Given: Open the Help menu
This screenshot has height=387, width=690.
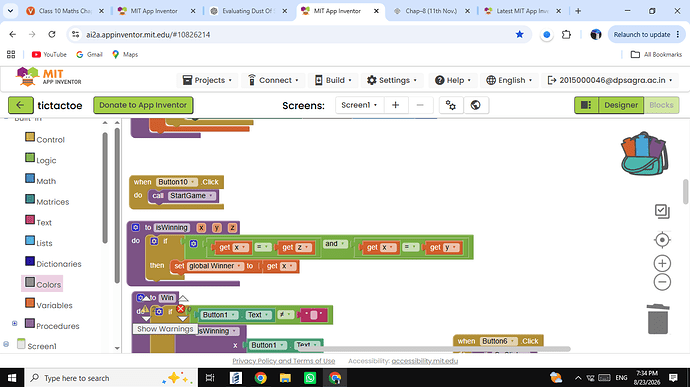Looking at the screenshot, I should click(453, 80).
